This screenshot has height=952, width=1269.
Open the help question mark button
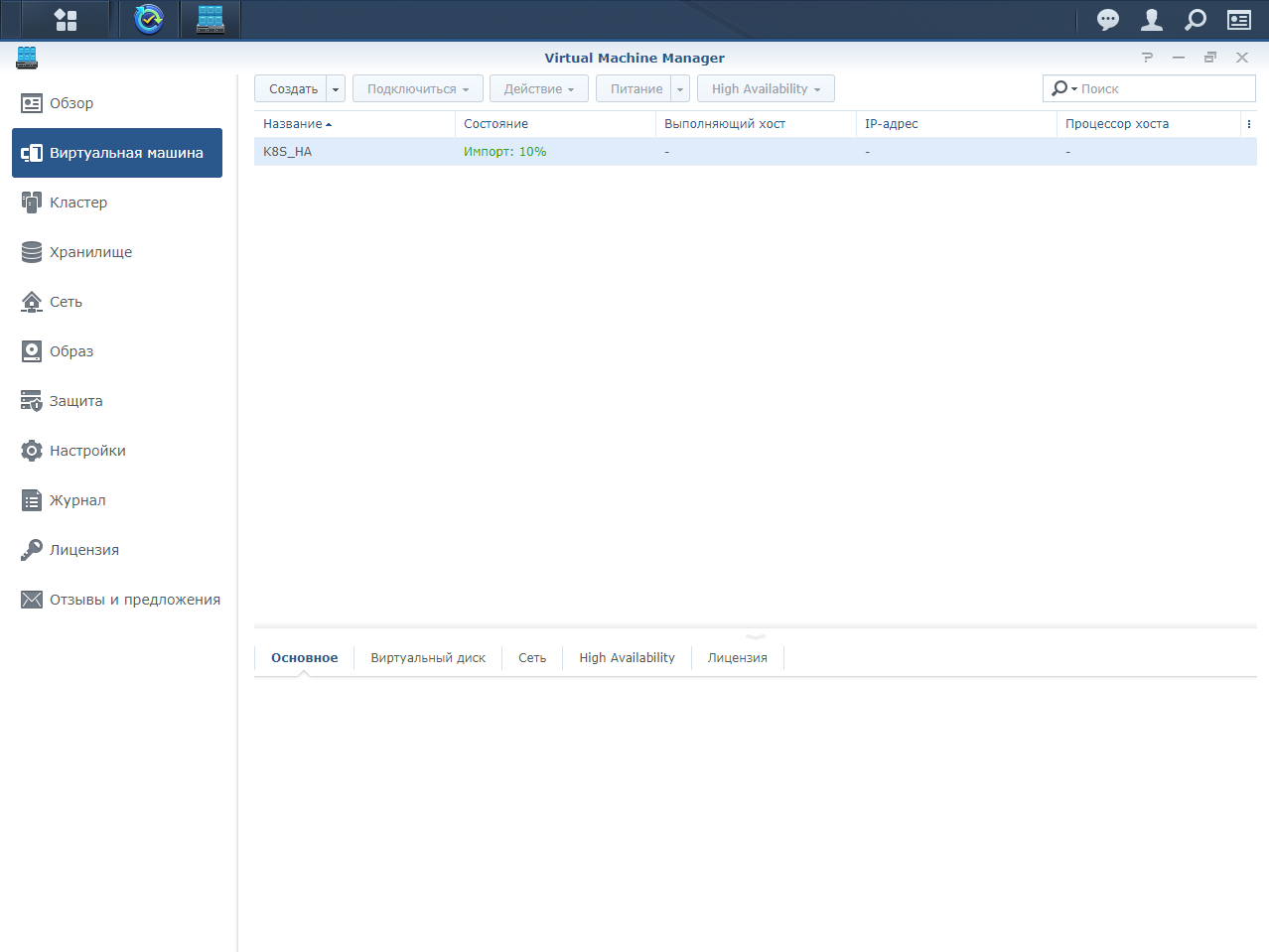point(1147,58)
